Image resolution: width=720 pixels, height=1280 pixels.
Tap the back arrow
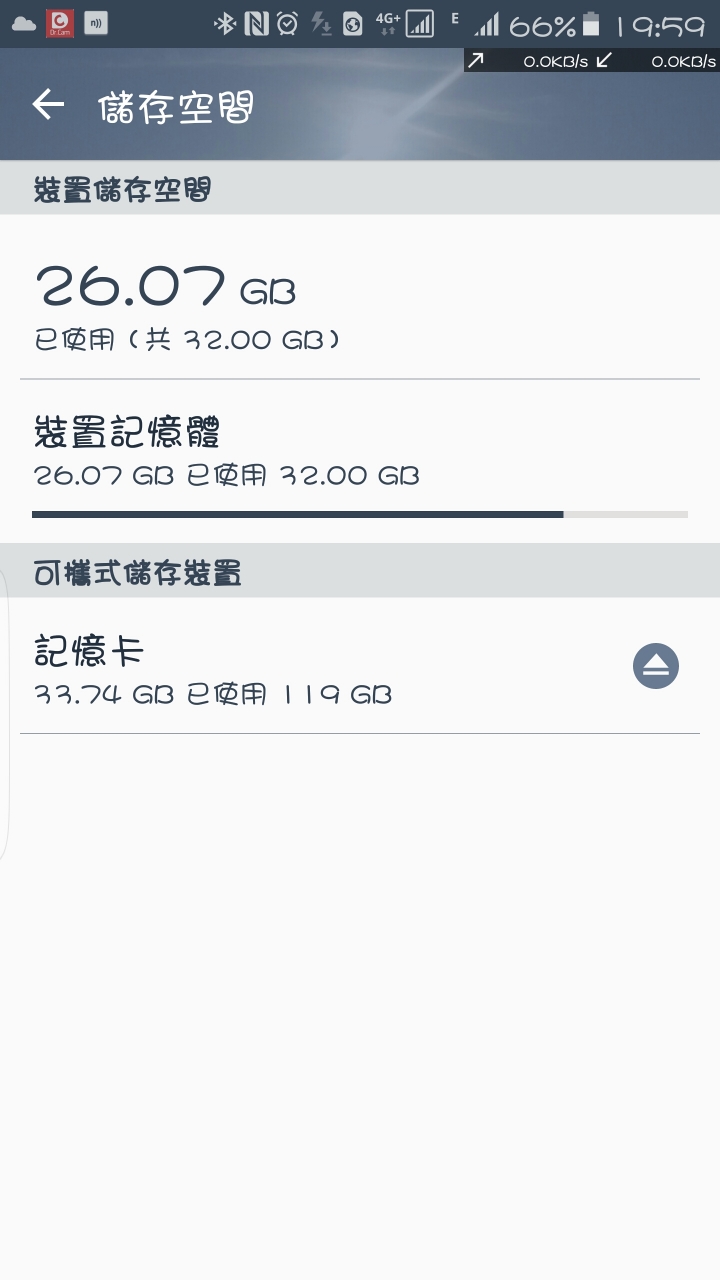point(48,105)
